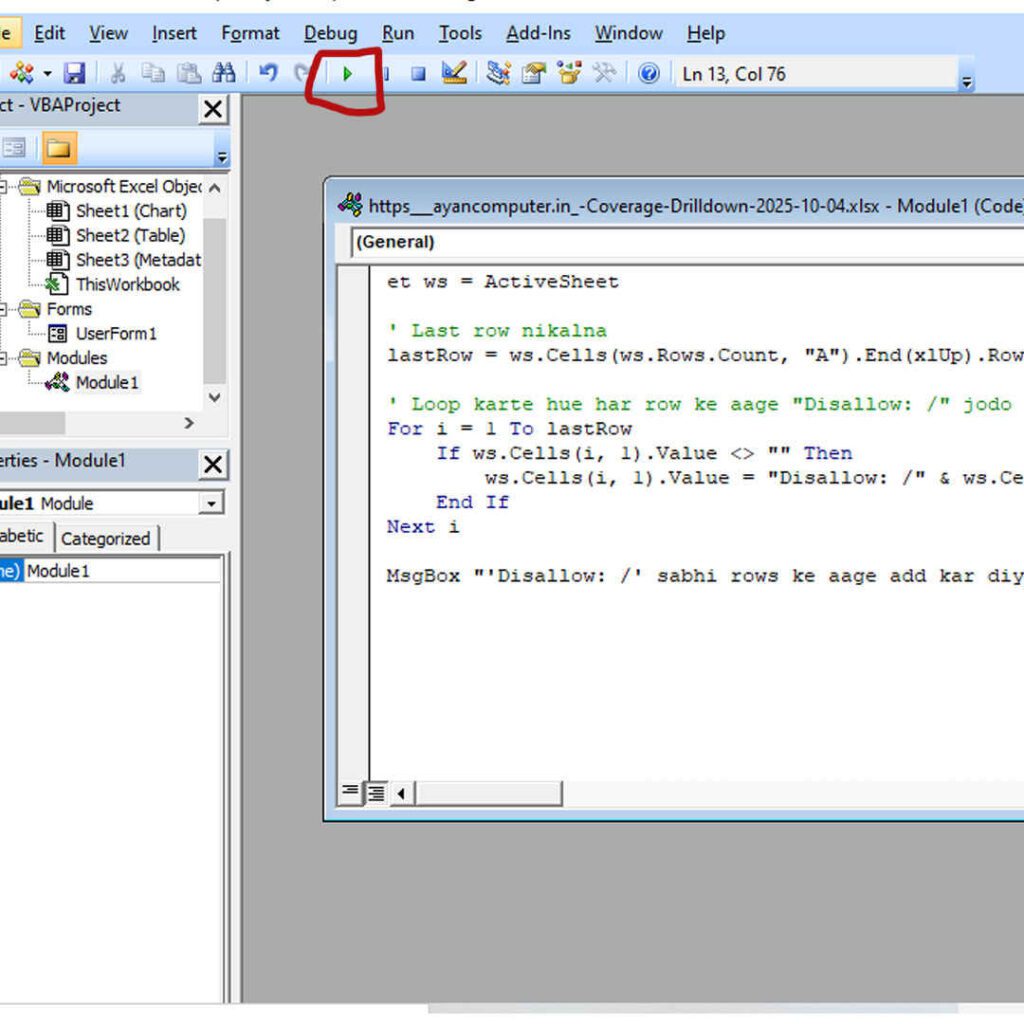Screen dimensions: 1024x1024
Task: Open the Properties Window toolbar icon
Action: [533, 73]
